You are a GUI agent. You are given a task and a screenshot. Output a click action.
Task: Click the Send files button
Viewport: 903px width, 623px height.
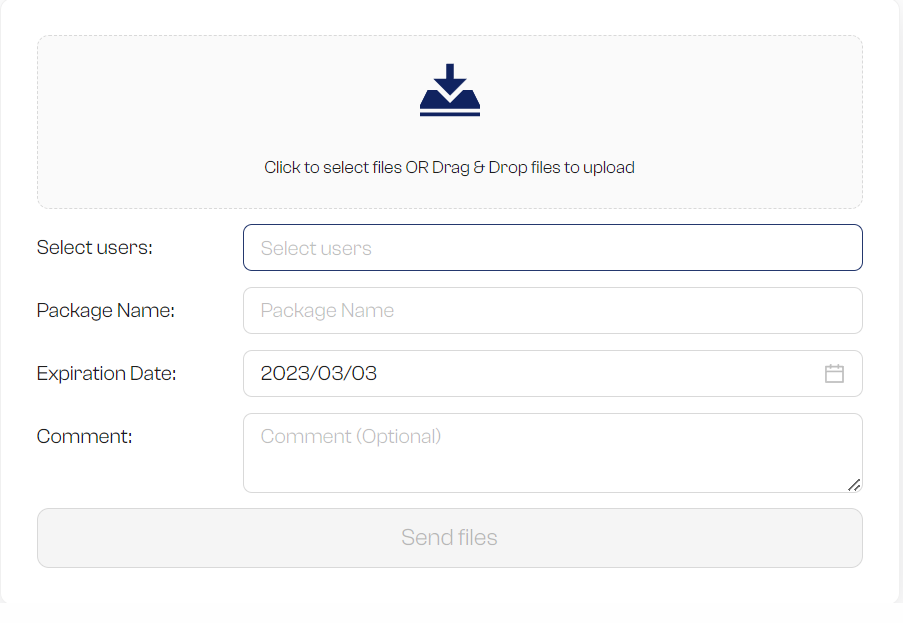(449, 537)
